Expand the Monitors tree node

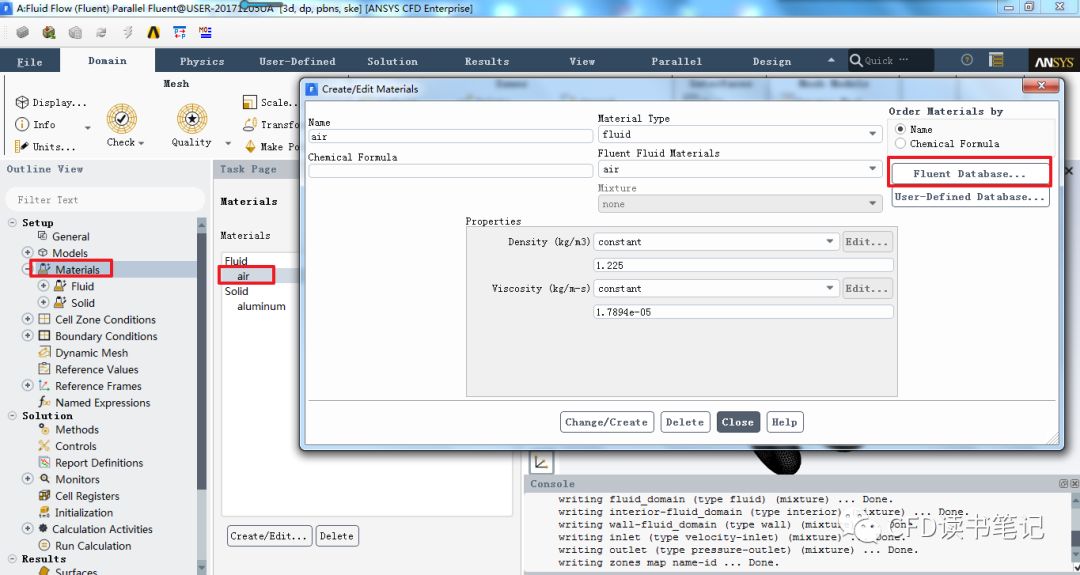pyautogui.click(x=28, y=479)
